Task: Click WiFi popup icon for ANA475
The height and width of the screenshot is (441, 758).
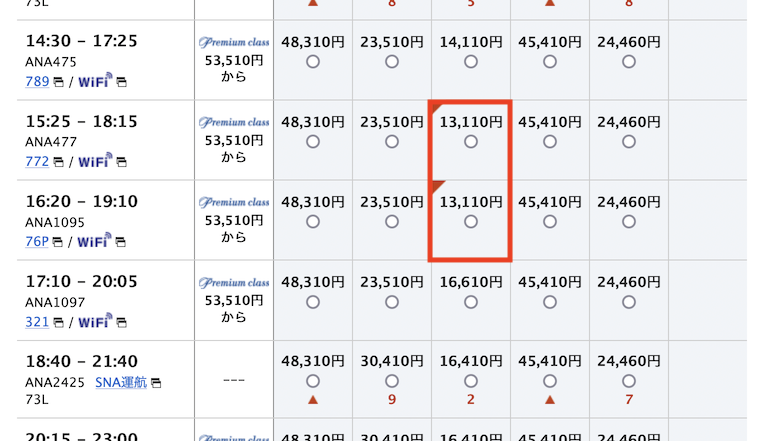Action: pos(121,82)
